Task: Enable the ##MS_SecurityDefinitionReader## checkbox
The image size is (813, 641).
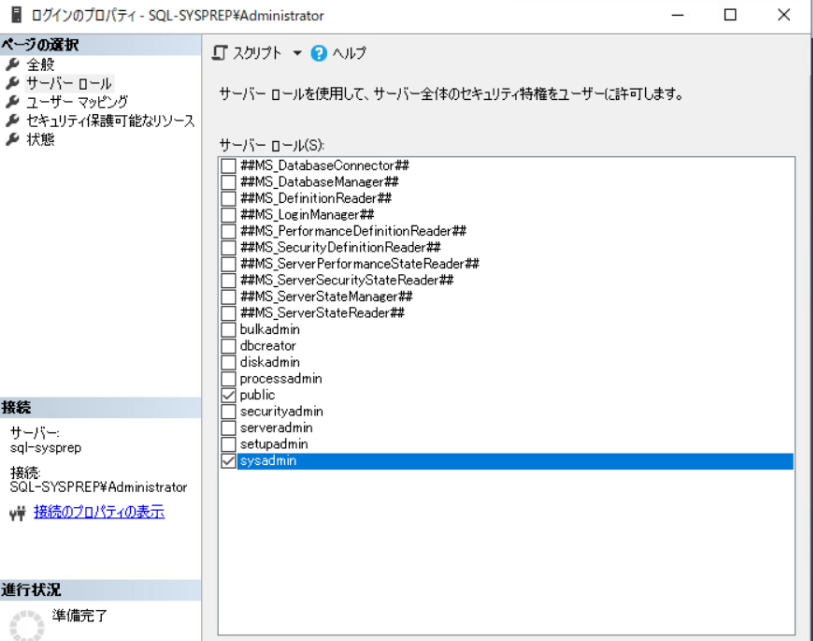Action: (x=228, y=247)
